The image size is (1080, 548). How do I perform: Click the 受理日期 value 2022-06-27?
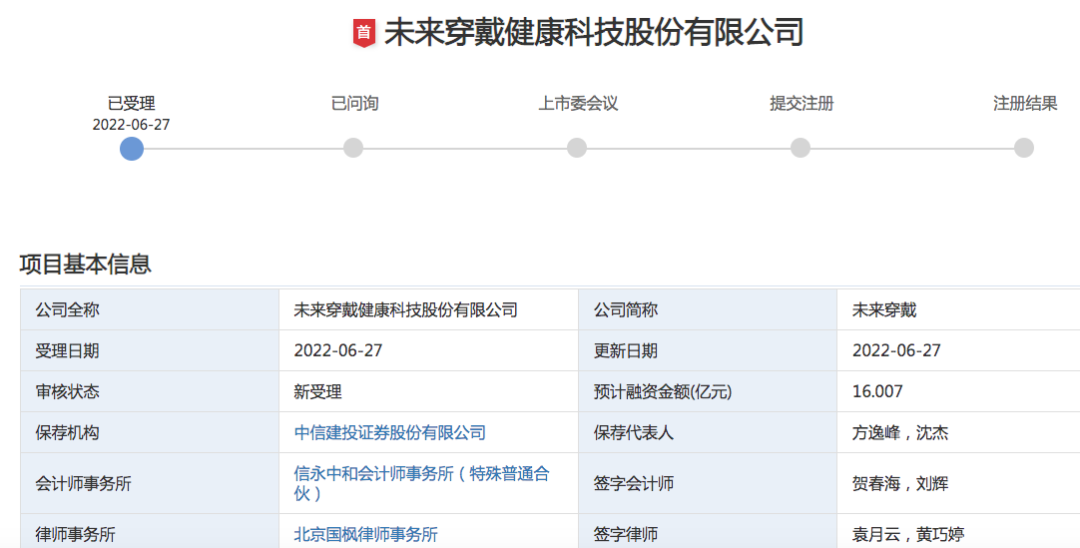tap(338, 350)
